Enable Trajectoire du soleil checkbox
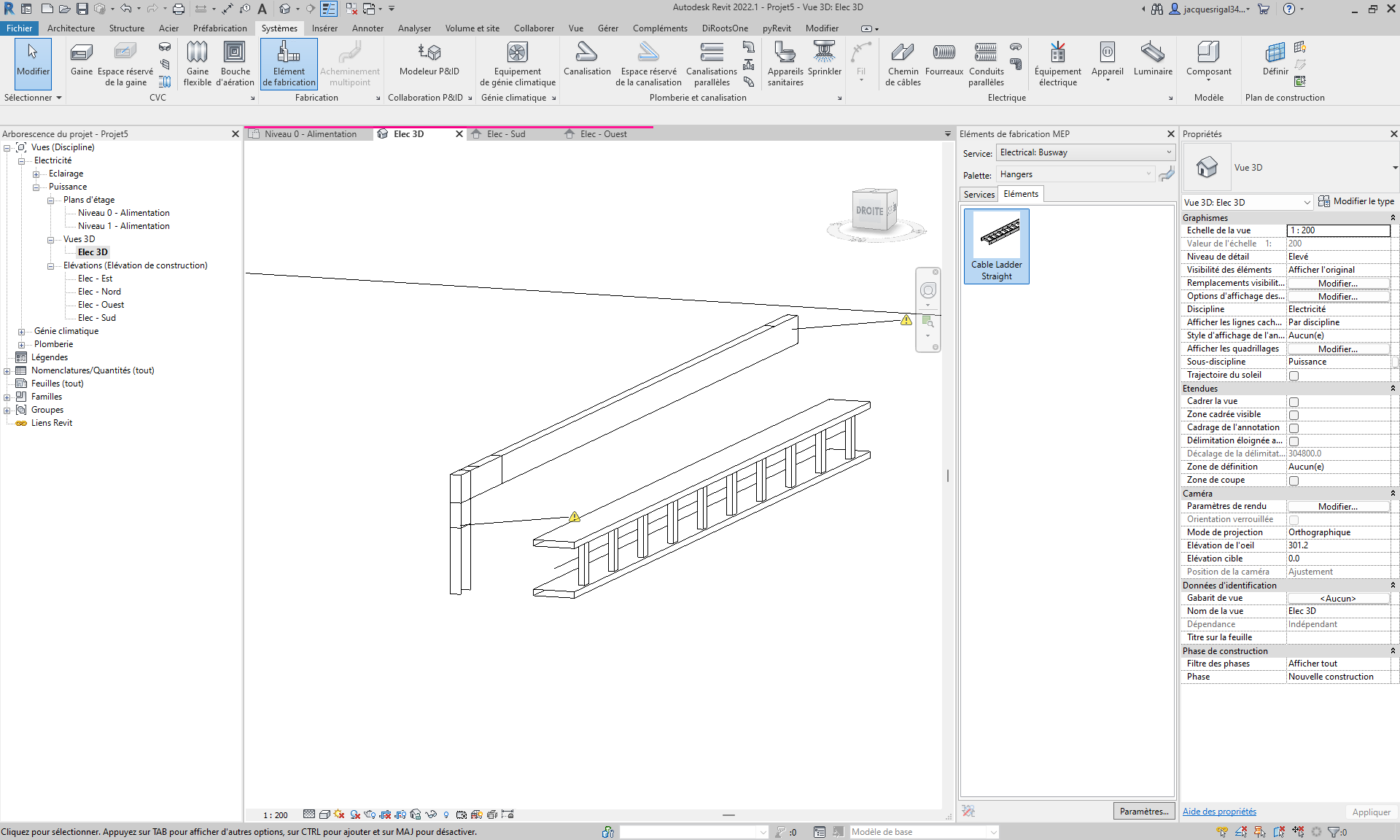This screenshot has width=1400, height=840. pos(1294,375)
